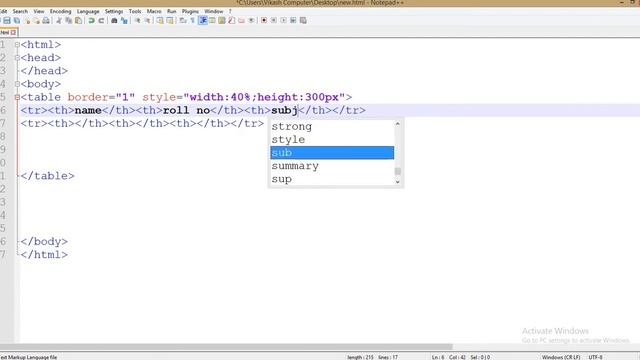Viewport: 640px width, 360px height.
Task: Open the Language menu
Action: click(x=88, y=11)
